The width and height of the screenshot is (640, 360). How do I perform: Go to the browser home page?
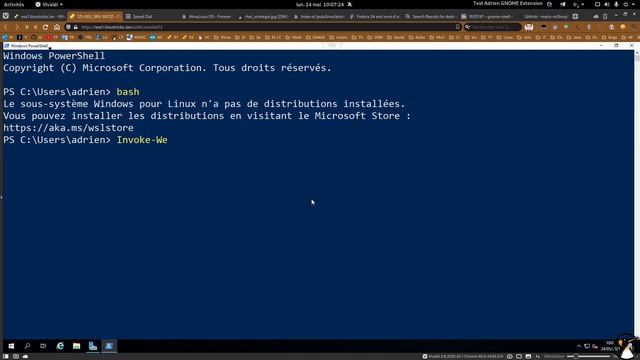[57, 27]
